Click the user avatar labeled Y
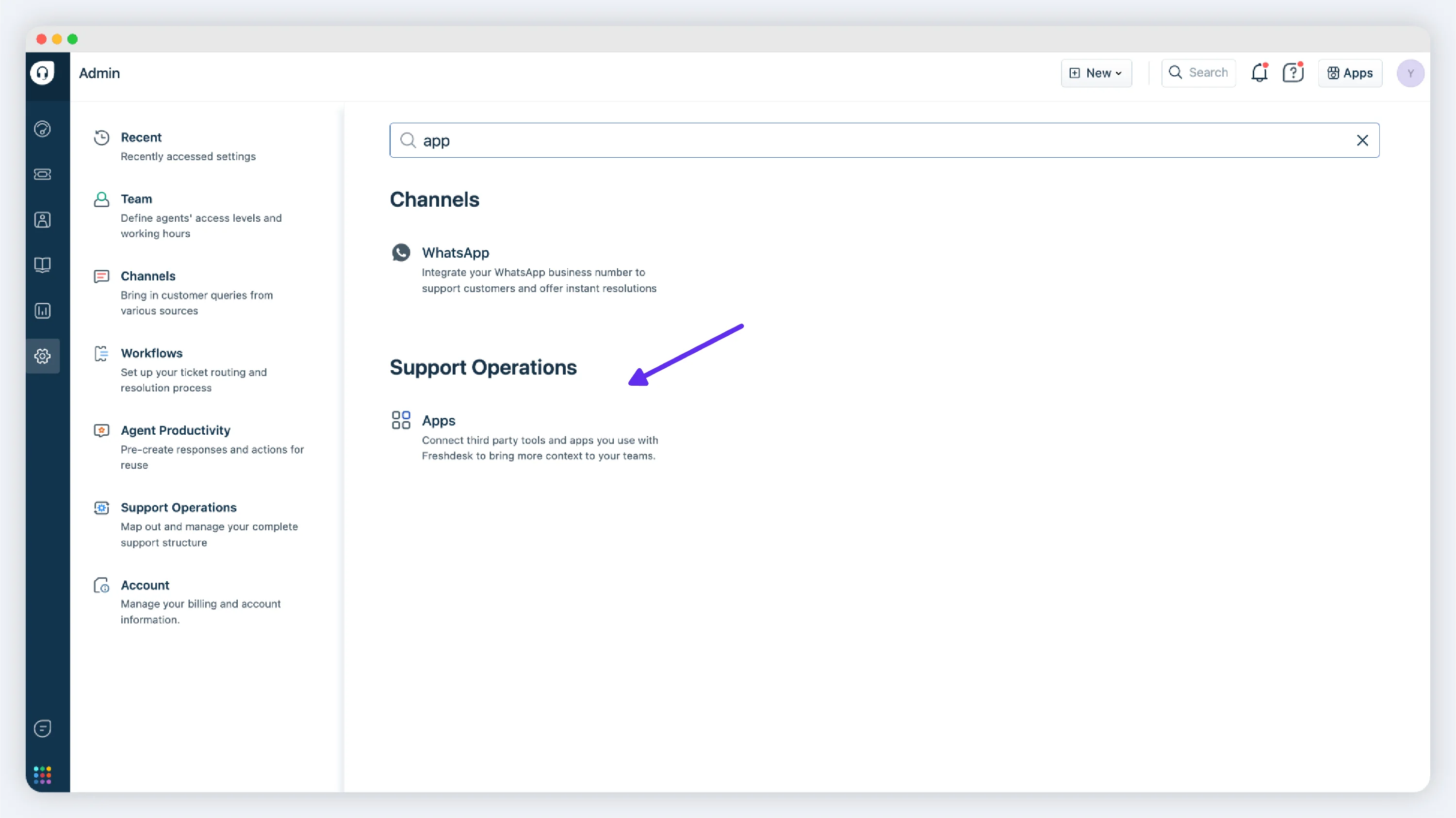The image size is (1456, 818). 1410,73
